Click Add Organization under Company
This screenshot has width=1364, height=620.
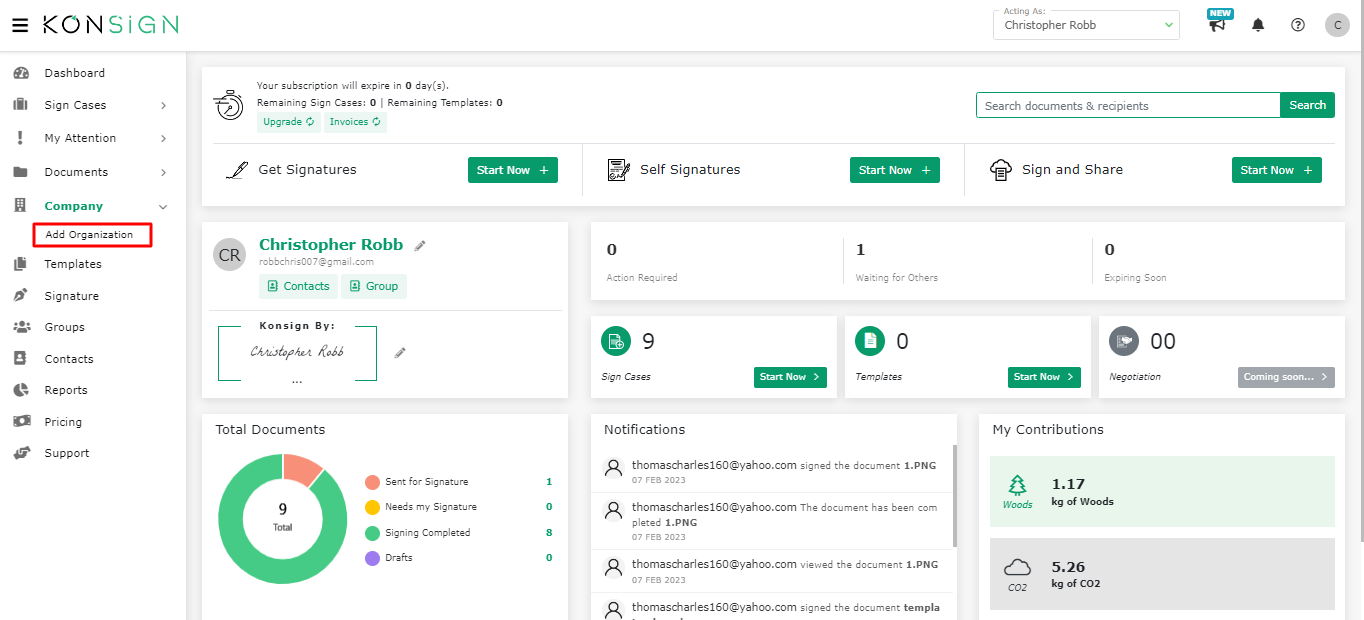pyautogui.click(x=91, y=234)
